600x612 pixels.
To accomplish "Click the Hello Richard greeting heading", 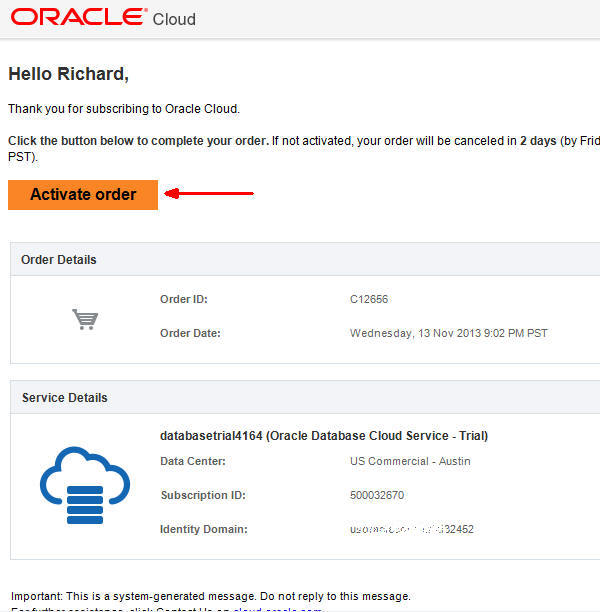I will pyautogui.click(x=68, y=74).
